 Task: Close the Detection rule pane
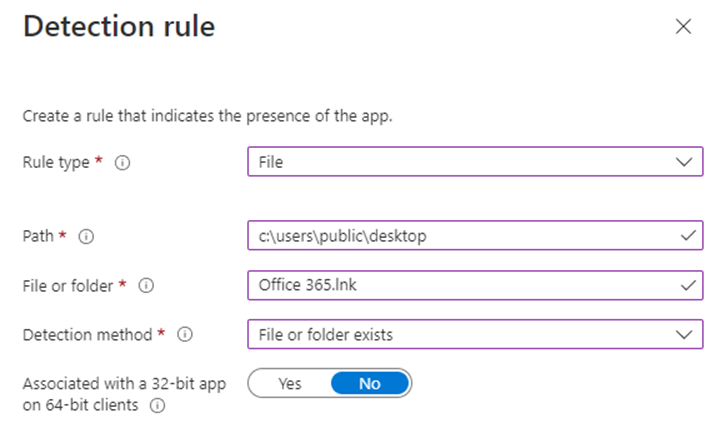coord(683,27)
